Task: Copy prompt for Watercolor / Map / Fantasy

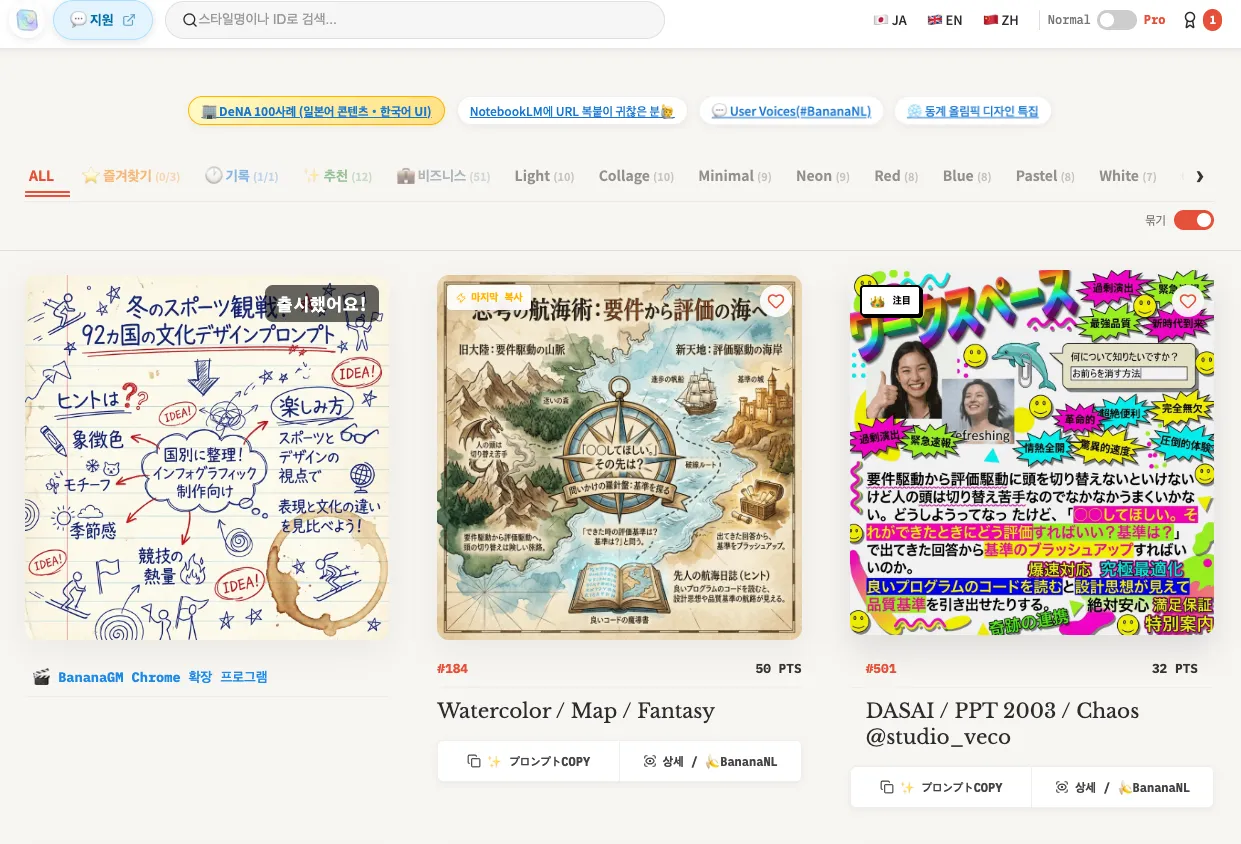Action: point(528,761)
